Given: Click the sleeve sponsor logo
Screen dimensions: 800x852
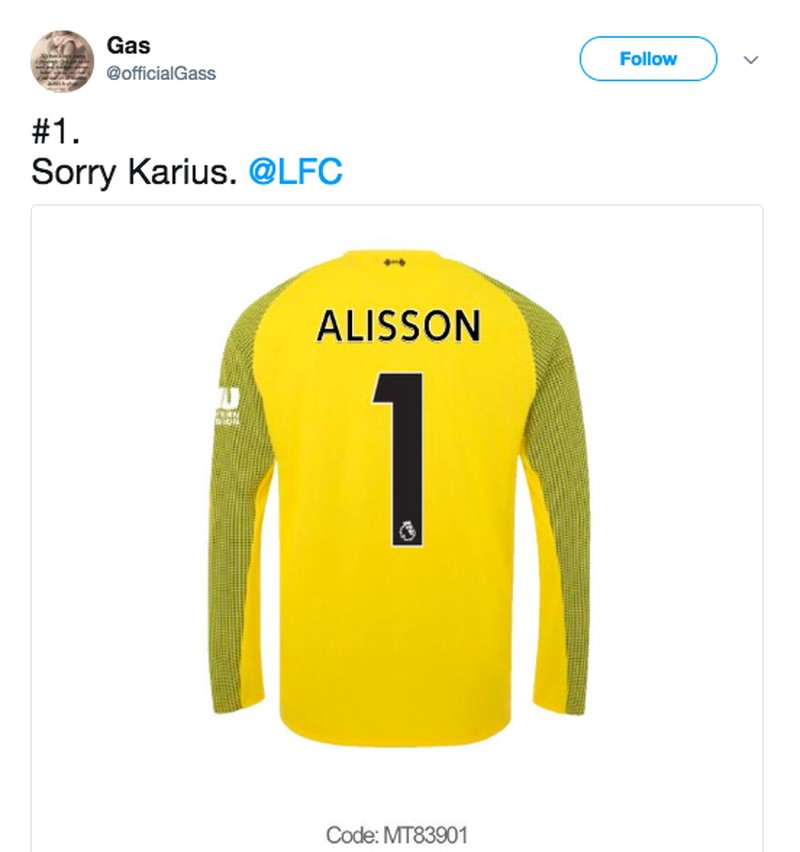Looking at the screenshot, I should click(x=227, y=405).
